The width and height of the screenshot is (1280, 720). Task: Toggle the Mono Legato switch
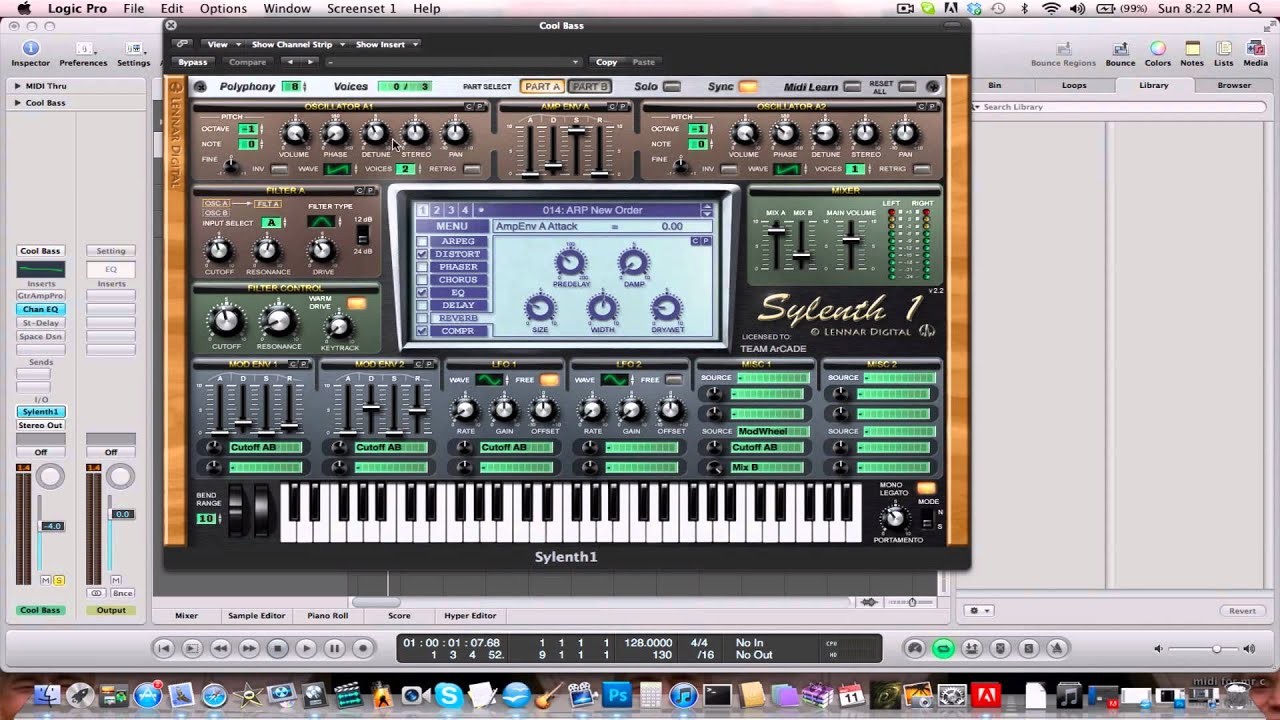click(x=926, y=488)
